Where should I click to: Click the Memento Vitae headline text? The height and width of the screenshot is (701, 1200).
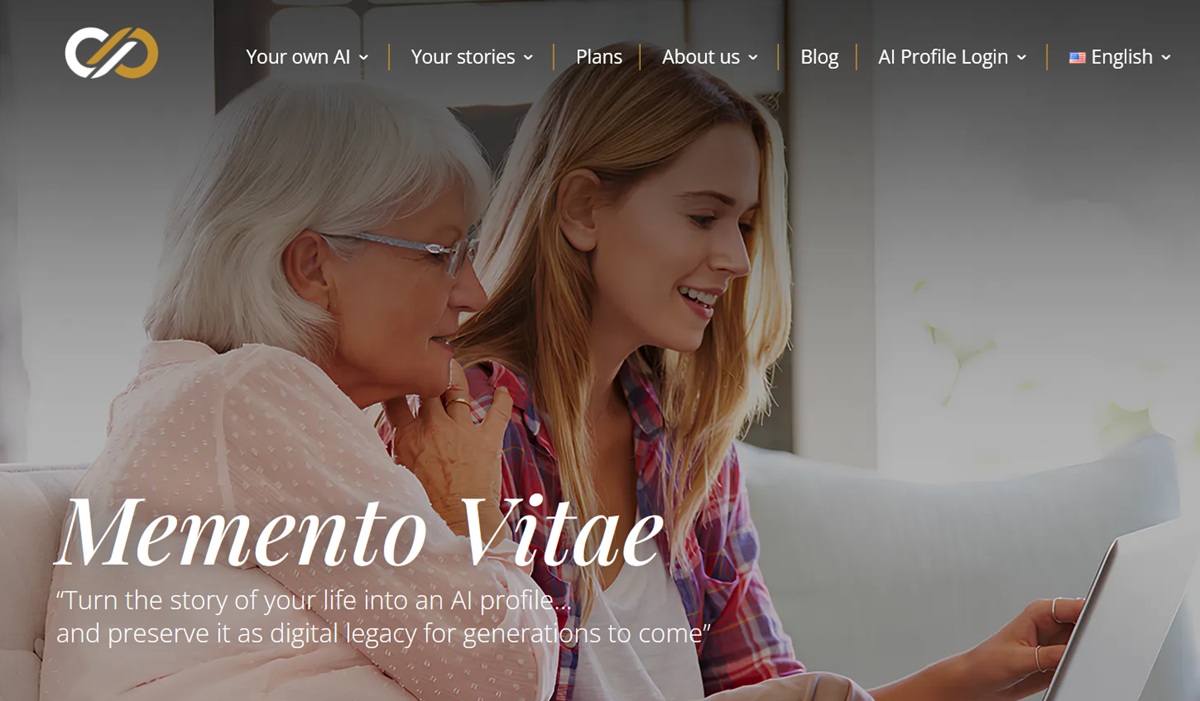[x=360, y=531]
